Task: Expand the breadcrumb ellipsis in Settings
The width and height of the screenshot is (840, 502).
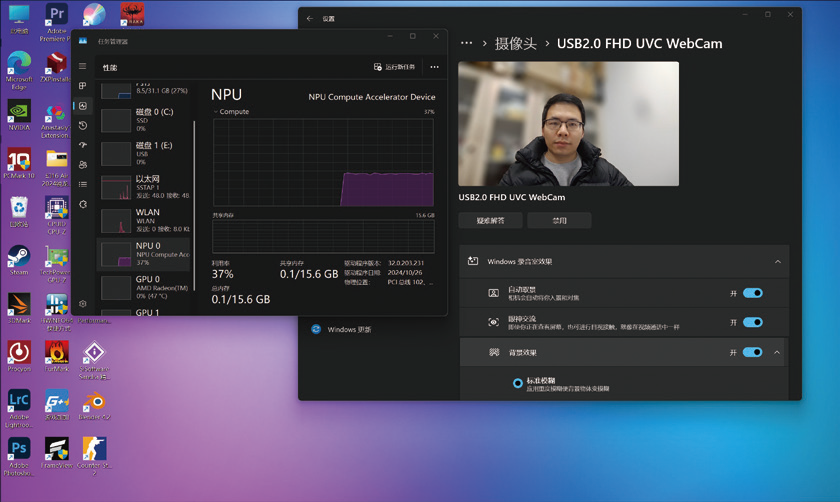Action: click(x=467, y=43)
